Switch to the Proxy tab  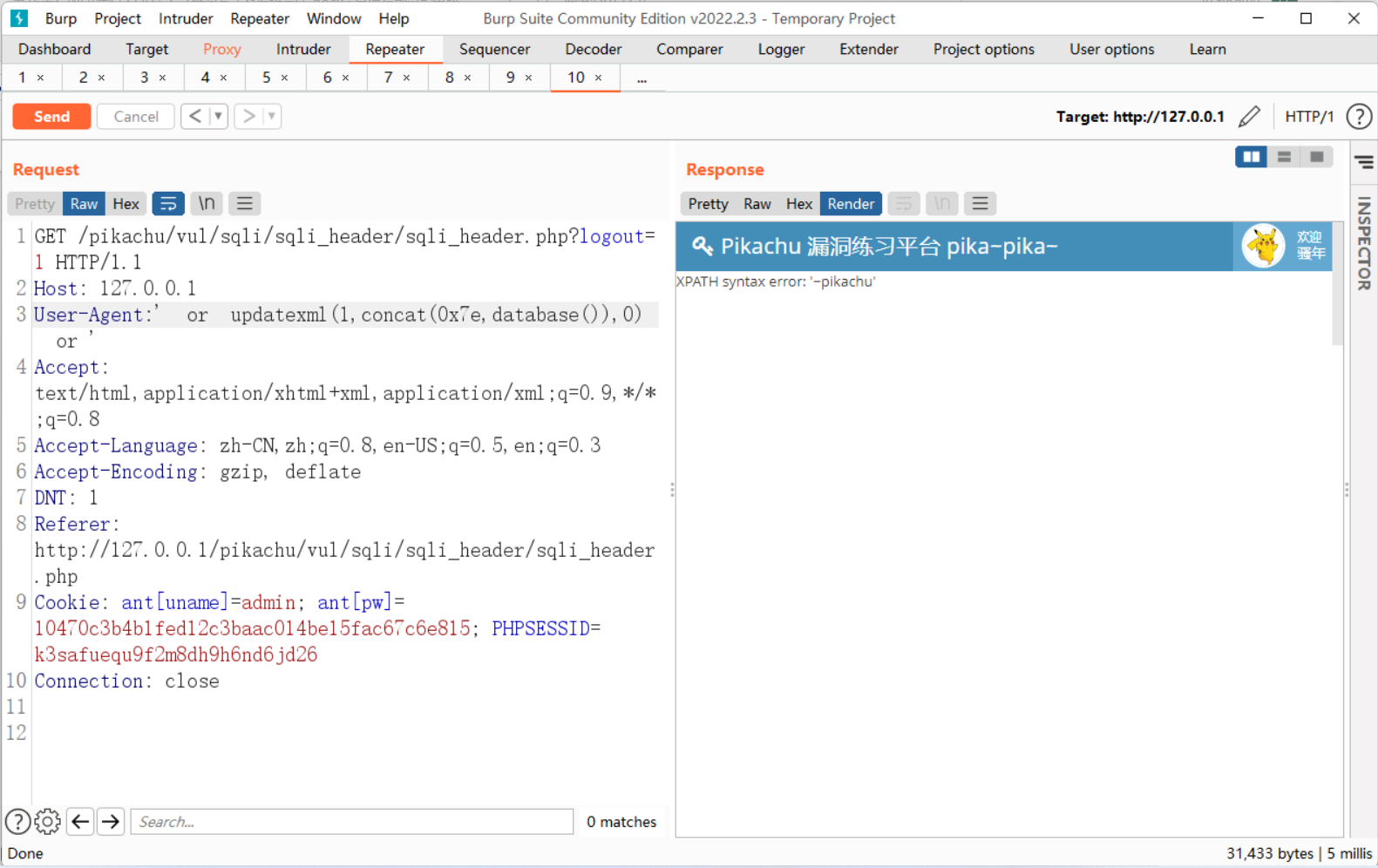pos(222,49)
